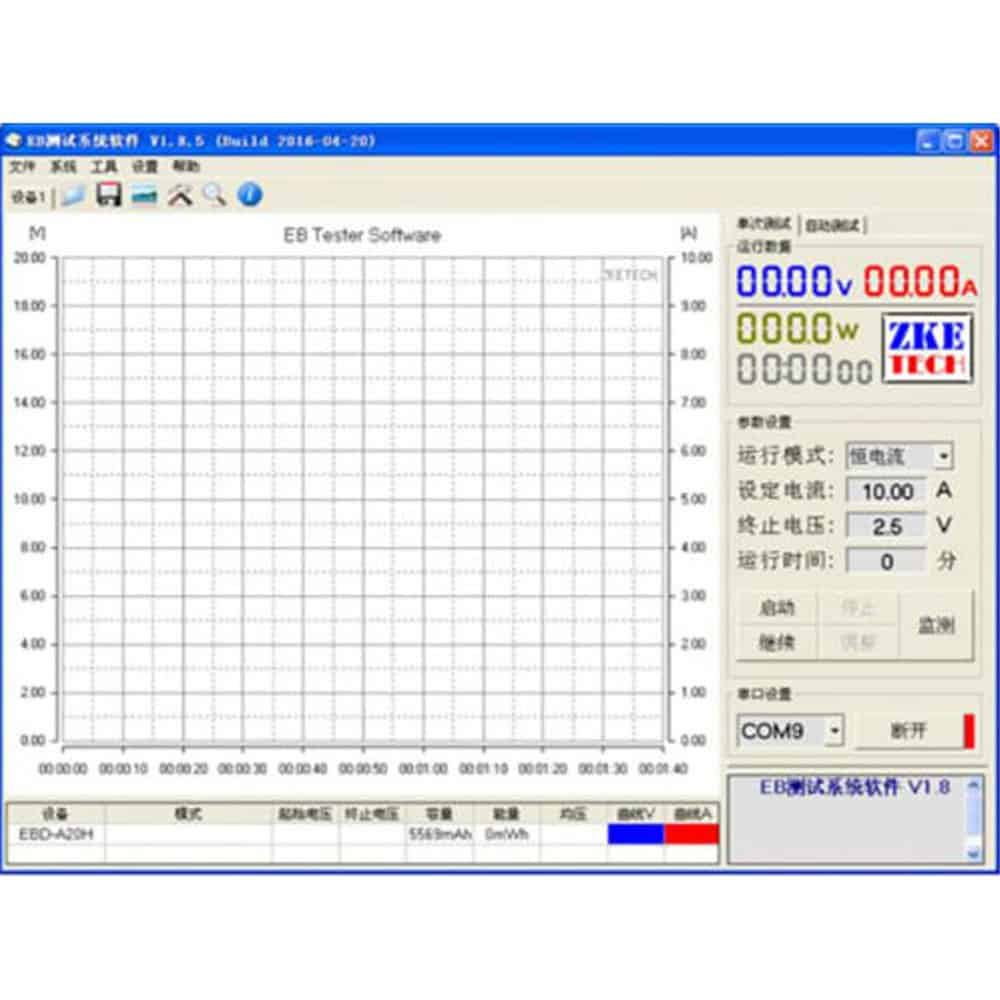Click the magnifying glass zoom icon
This screenshot has height=1000, width=1000.
pyautogui.click(x=214, y=195)
